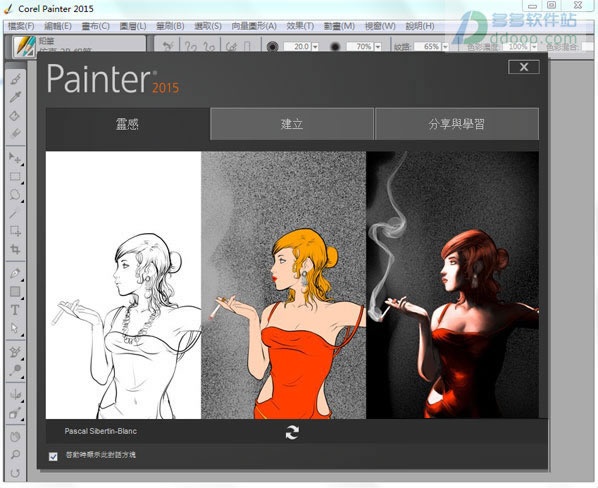Select the Magnifier tool
598x488 pixels.
coord(16,454)
